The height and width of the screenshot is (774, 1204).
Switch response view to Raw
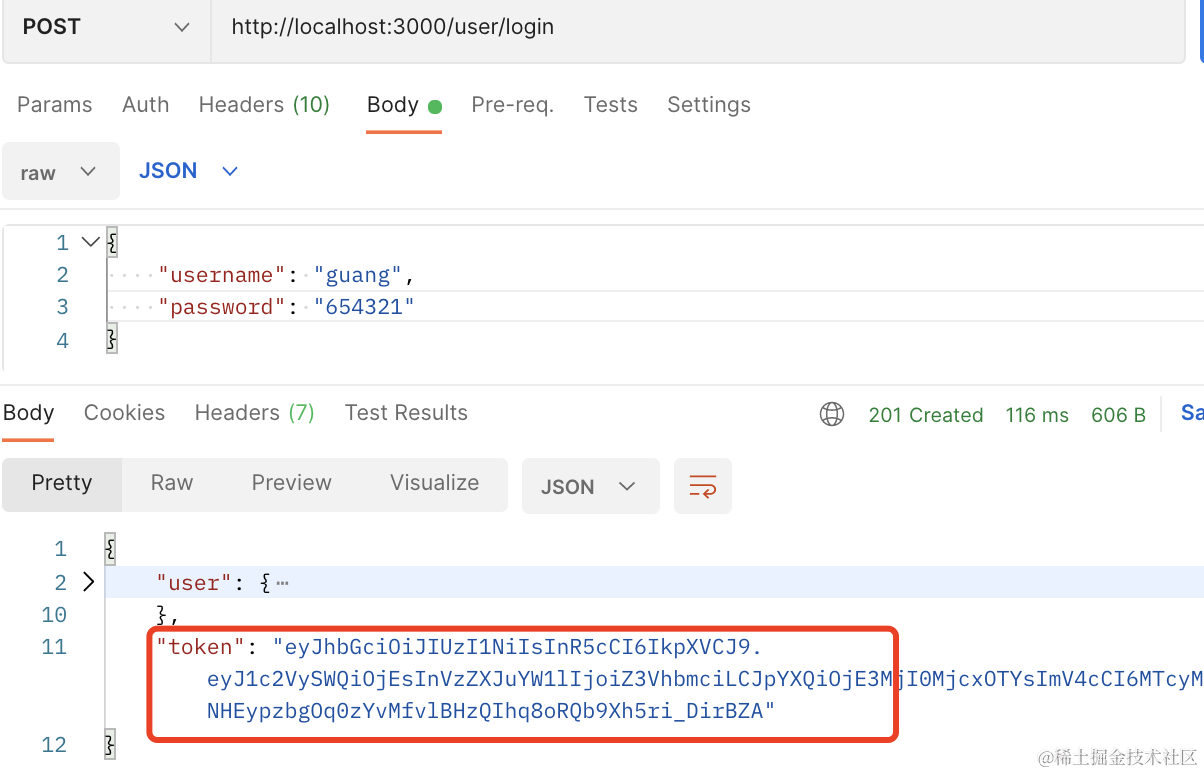point(172,483)
